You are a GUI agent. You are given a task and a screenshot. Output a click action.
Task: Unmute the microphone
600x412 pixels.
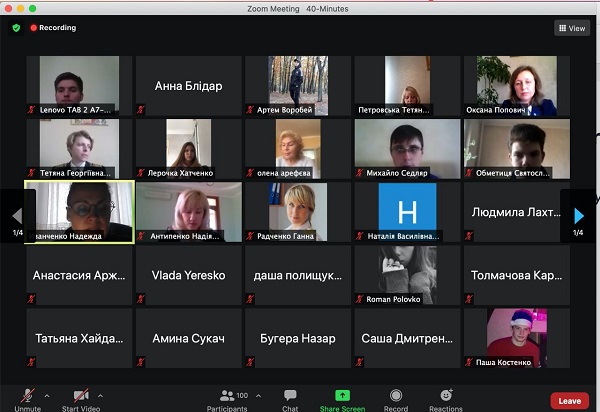coord(27,397)
